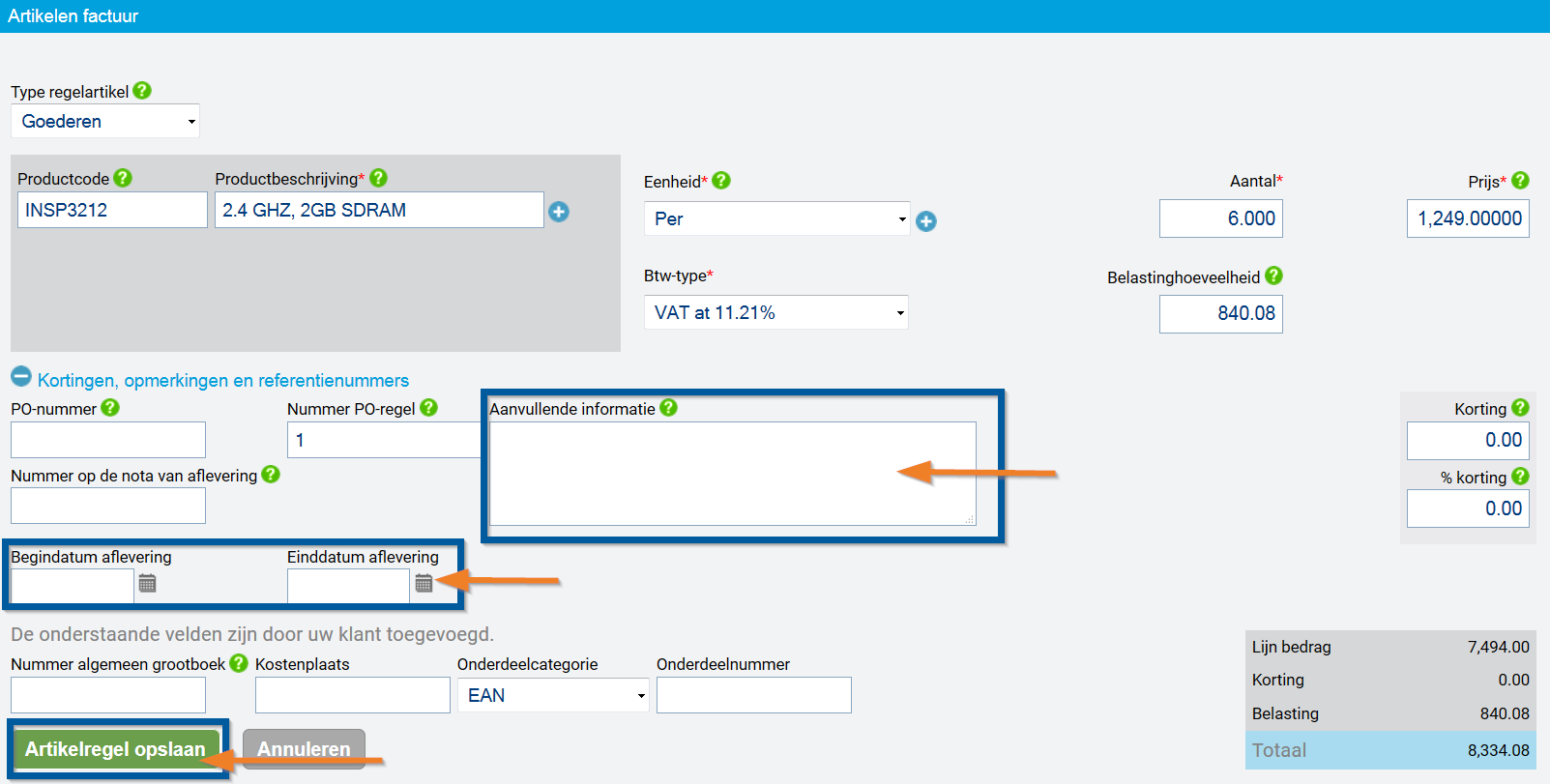Screen dimensions: 1550x784
Task: Click the Begindatum aflevering date field
Action: click(73, 586)
